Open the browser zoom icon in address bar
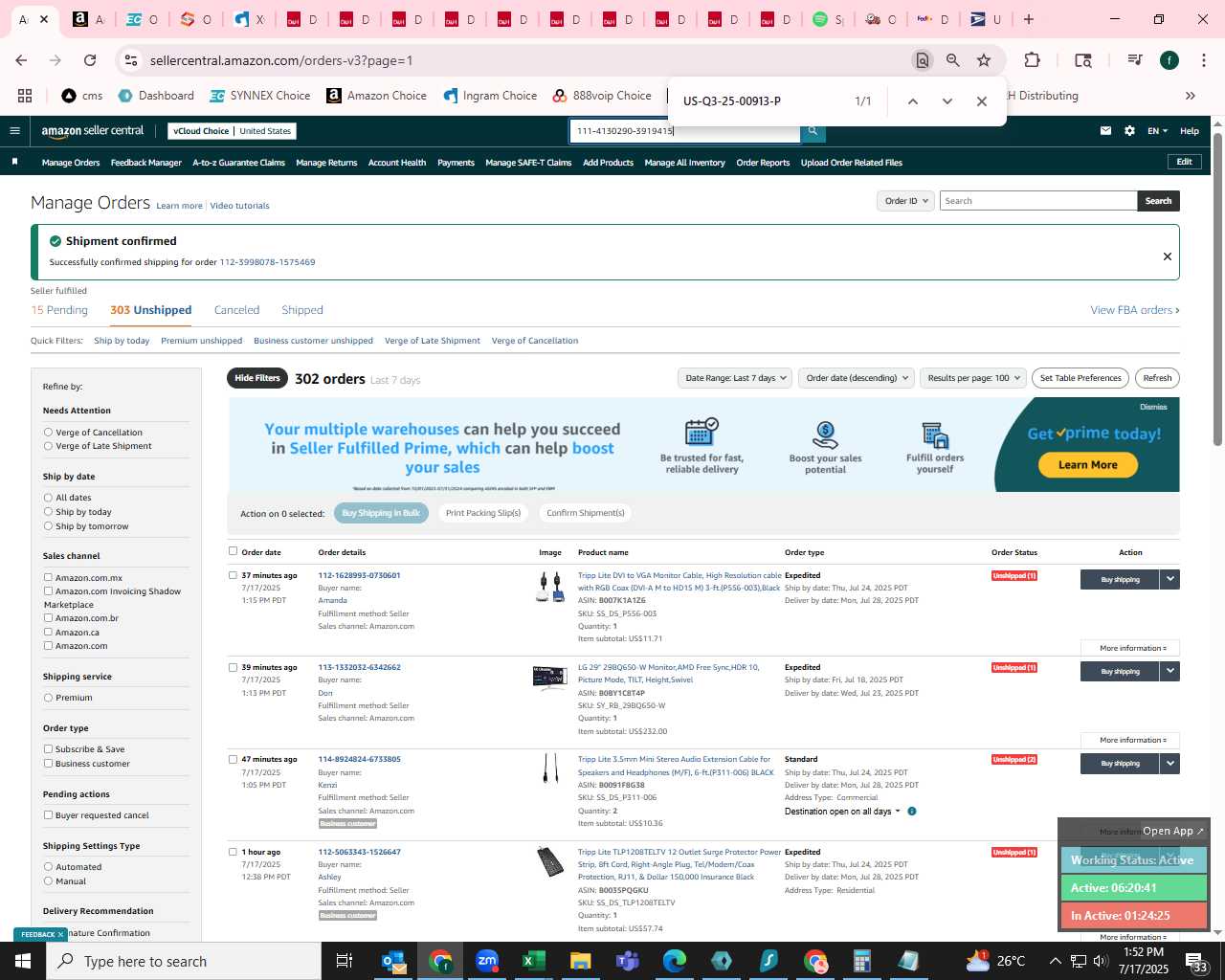 coord(953,60)
